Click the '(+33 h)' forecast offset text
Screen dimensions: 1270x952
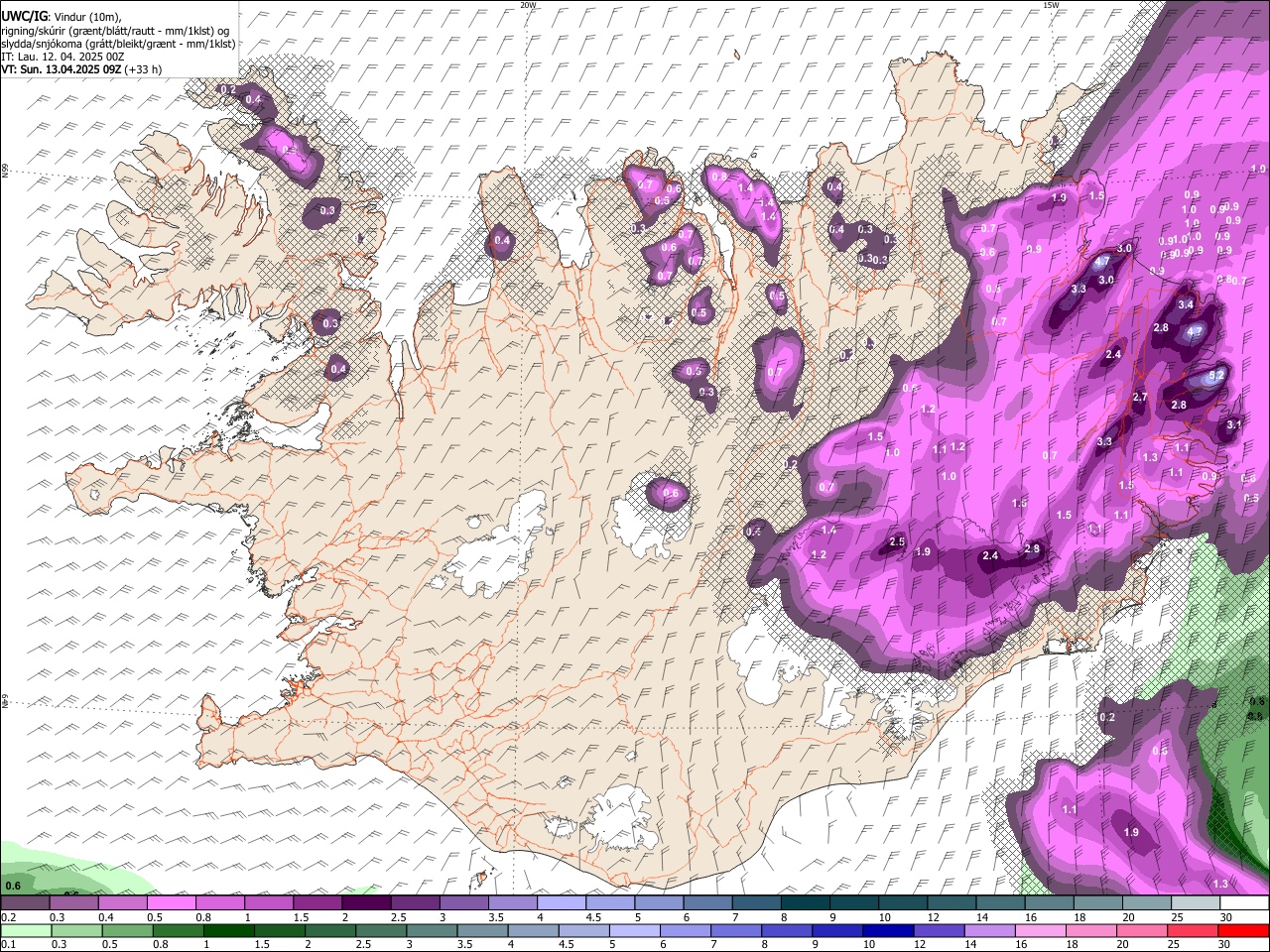144,69
